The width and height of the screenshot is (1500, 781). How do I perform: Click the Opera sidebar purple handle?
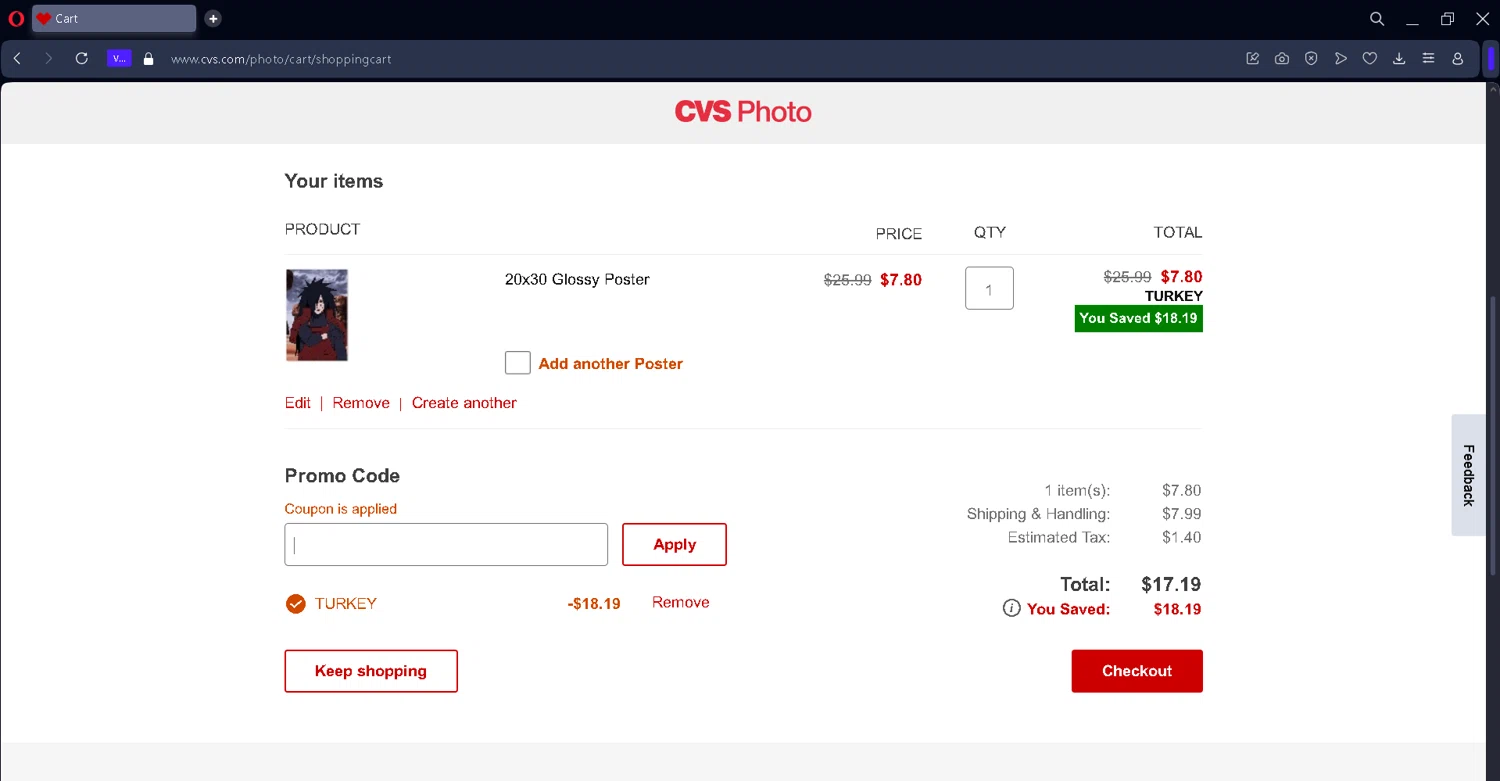pos(1491,59)
